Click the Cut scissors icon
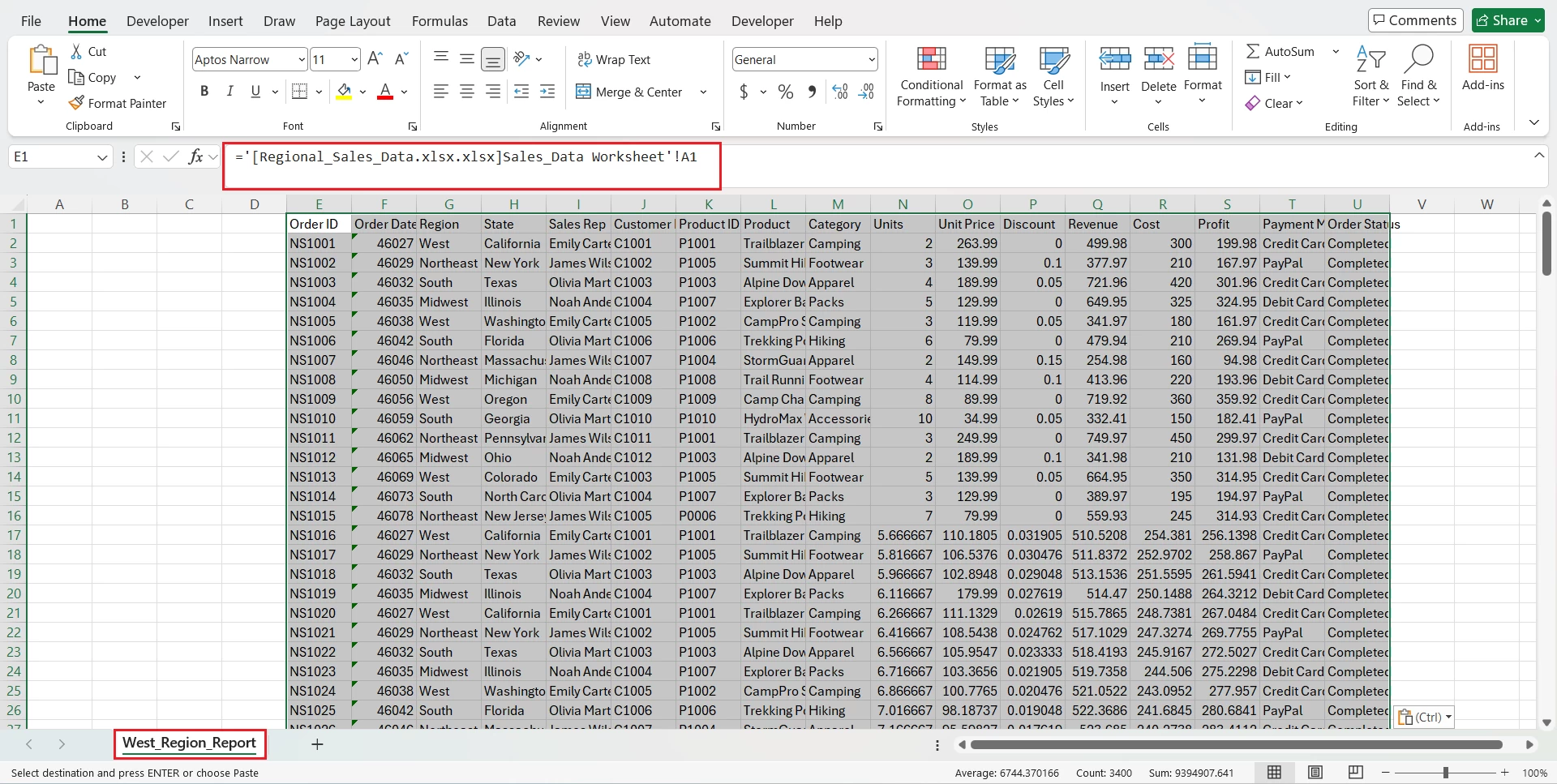1557x784 pixels. tap(76, 51)
